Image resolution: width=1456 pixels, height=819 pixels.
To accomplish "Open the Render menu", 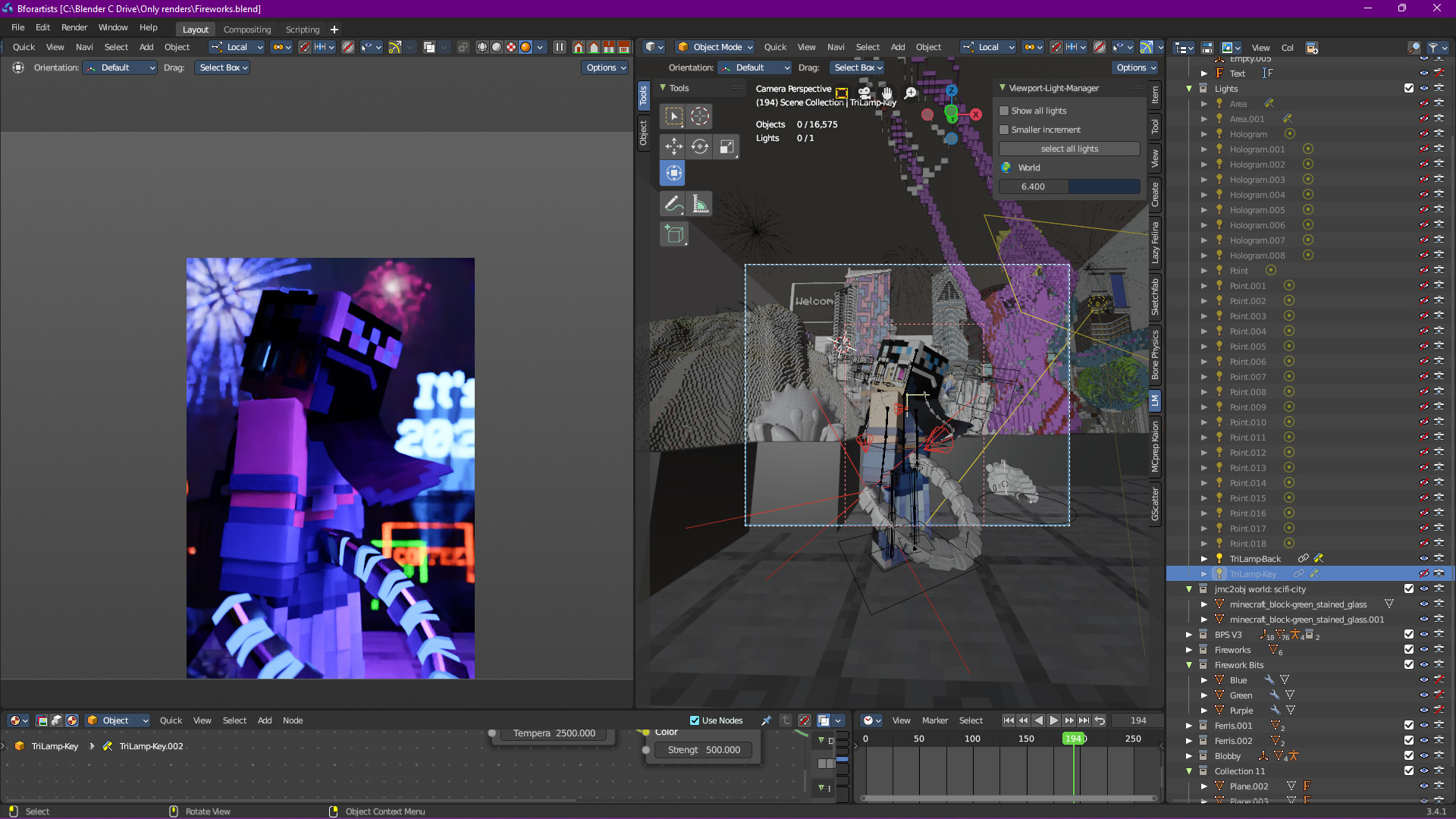I will 74,27.
